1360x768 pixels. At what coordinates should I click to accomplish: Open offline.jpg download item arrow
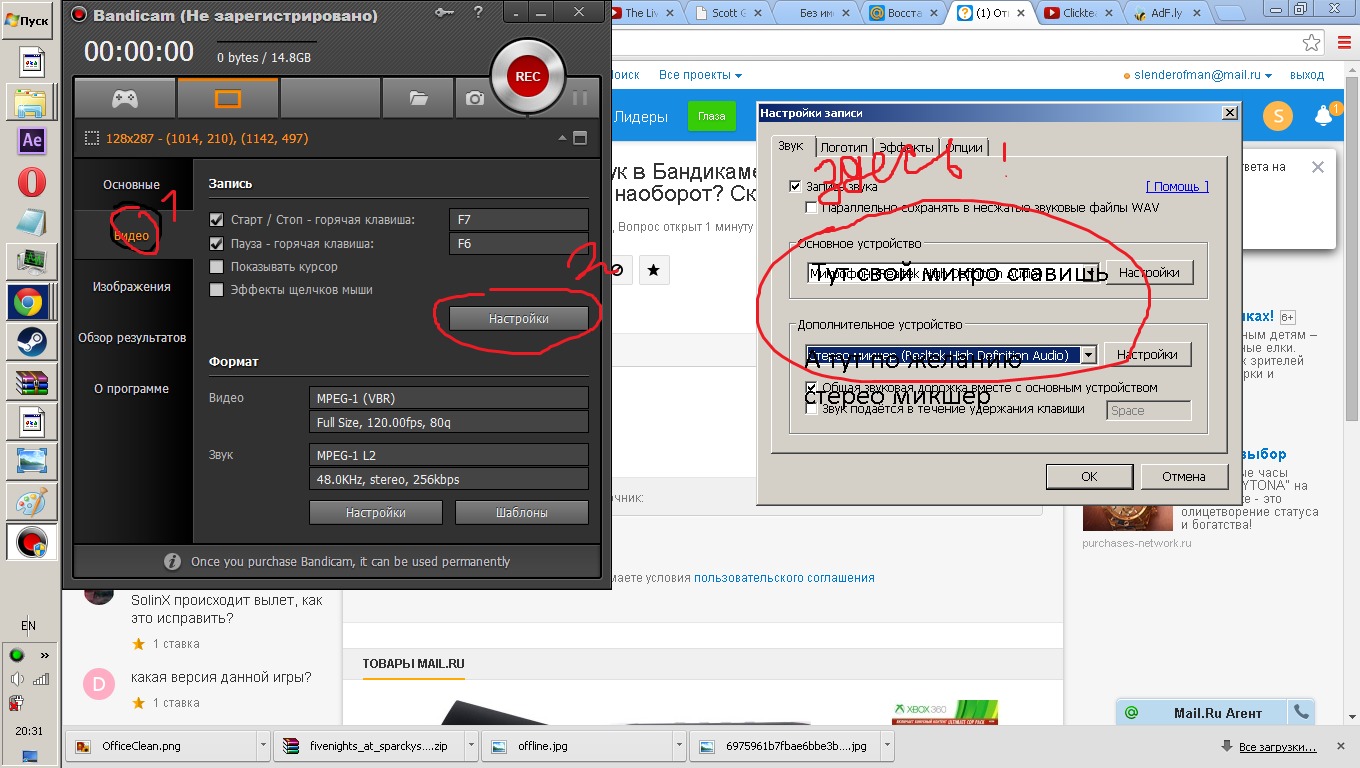coord(679,746)
